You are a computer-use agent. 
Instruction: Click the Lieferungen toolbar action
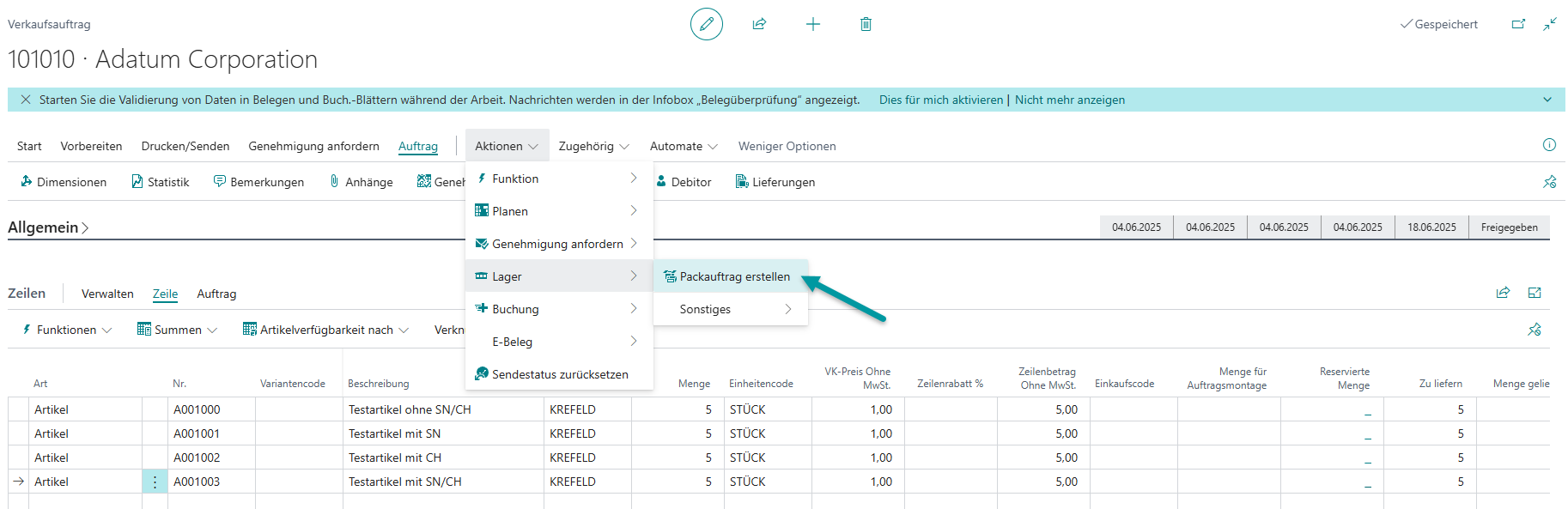coord(775,182)
